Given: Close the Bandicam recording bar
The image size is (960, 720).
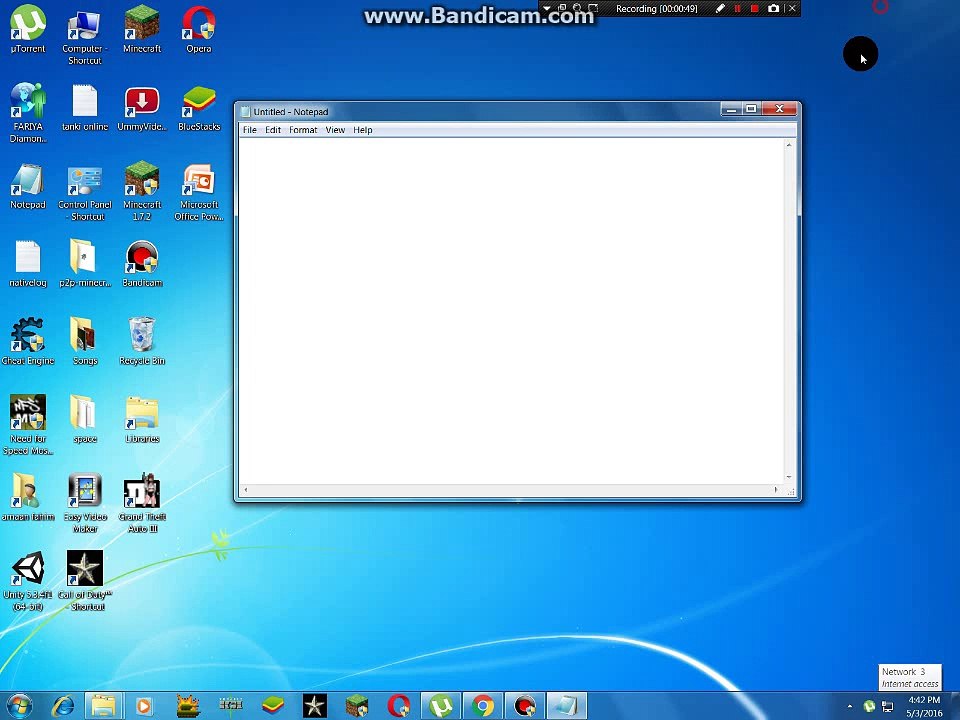Looking at the screenshot, I should pos(792,9).
